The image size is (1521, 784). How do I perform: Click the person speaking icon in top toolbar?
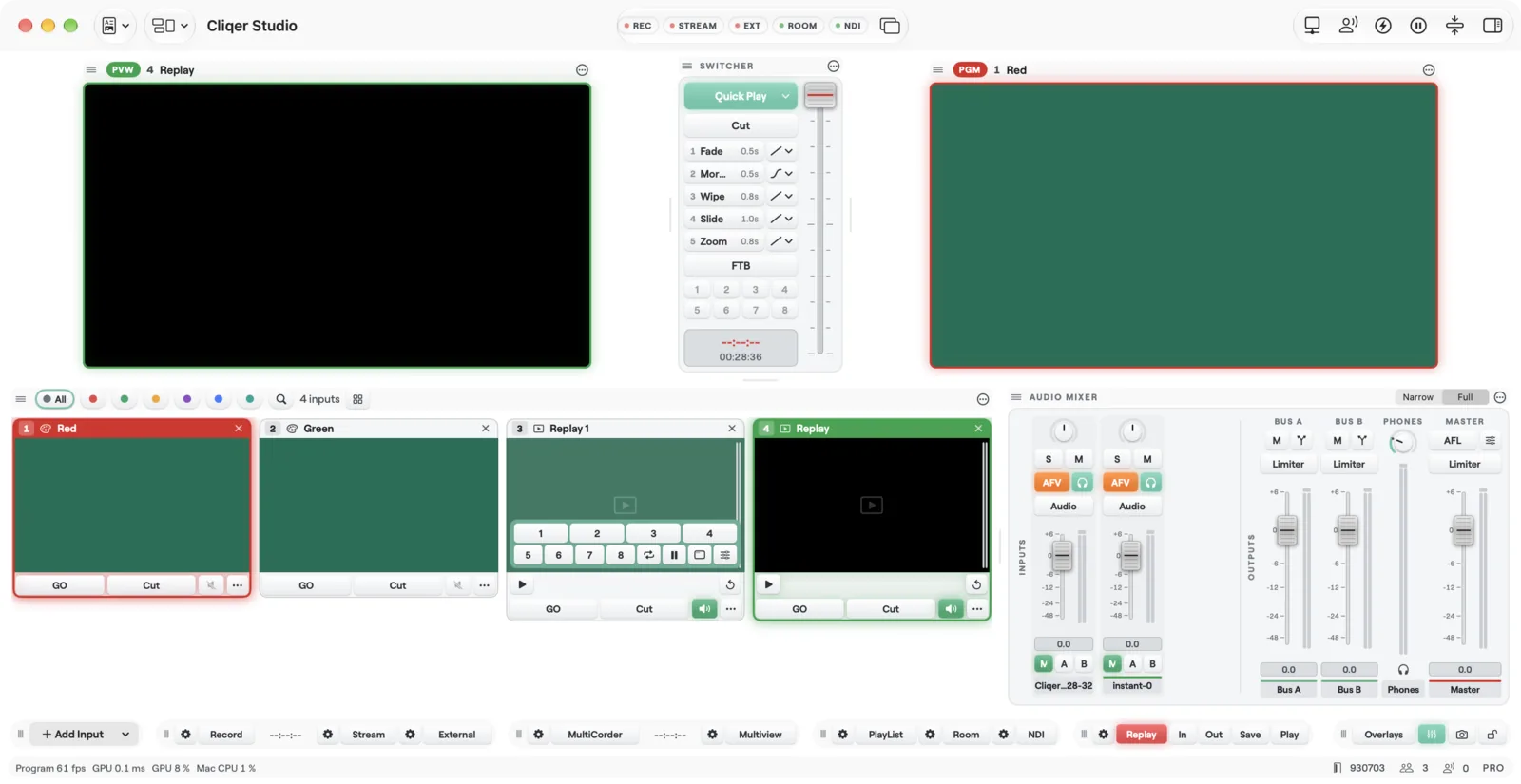[x=1348, y=26]
